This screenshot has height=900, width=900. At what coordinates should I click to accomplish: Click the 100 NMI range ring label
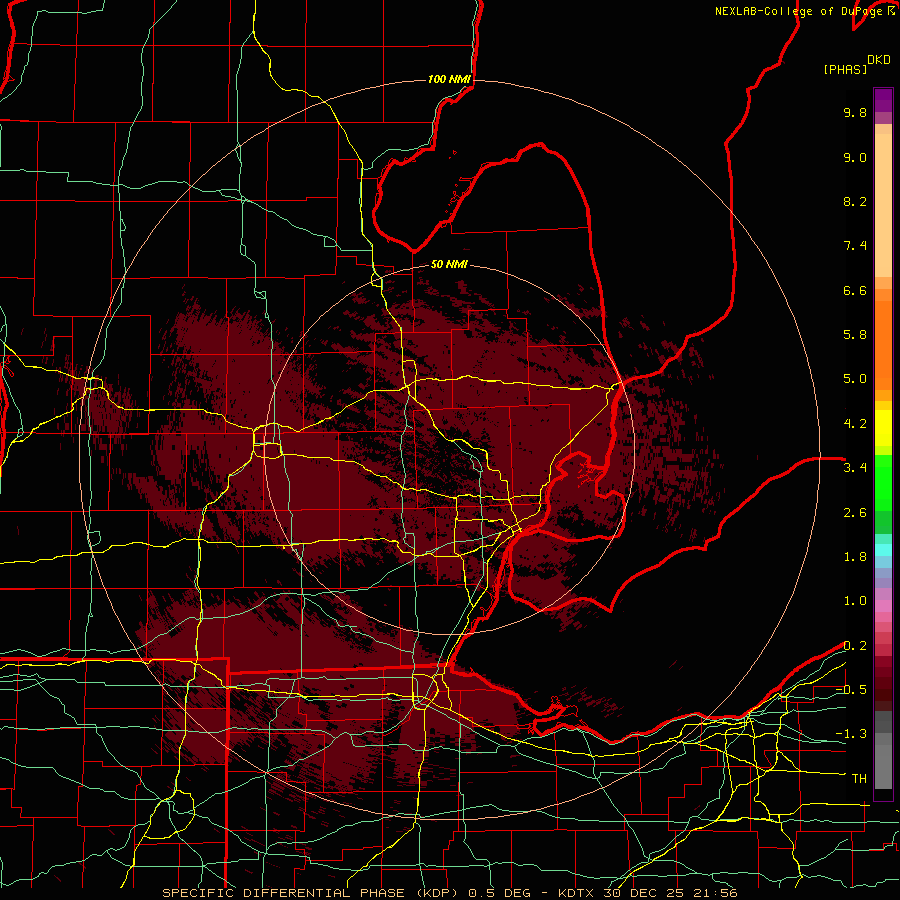(449, 79)
